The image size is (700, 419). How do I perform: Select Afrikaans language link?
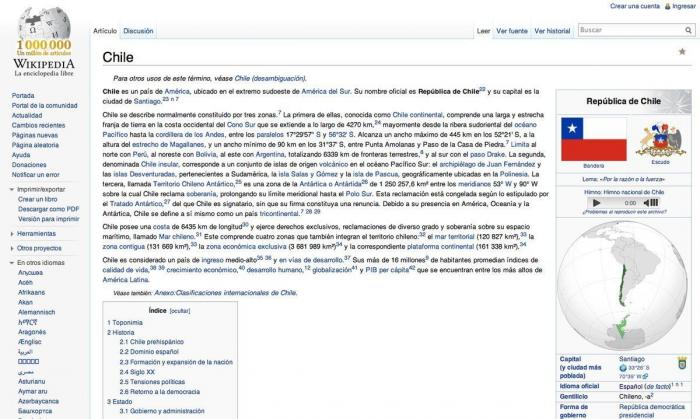31,292
